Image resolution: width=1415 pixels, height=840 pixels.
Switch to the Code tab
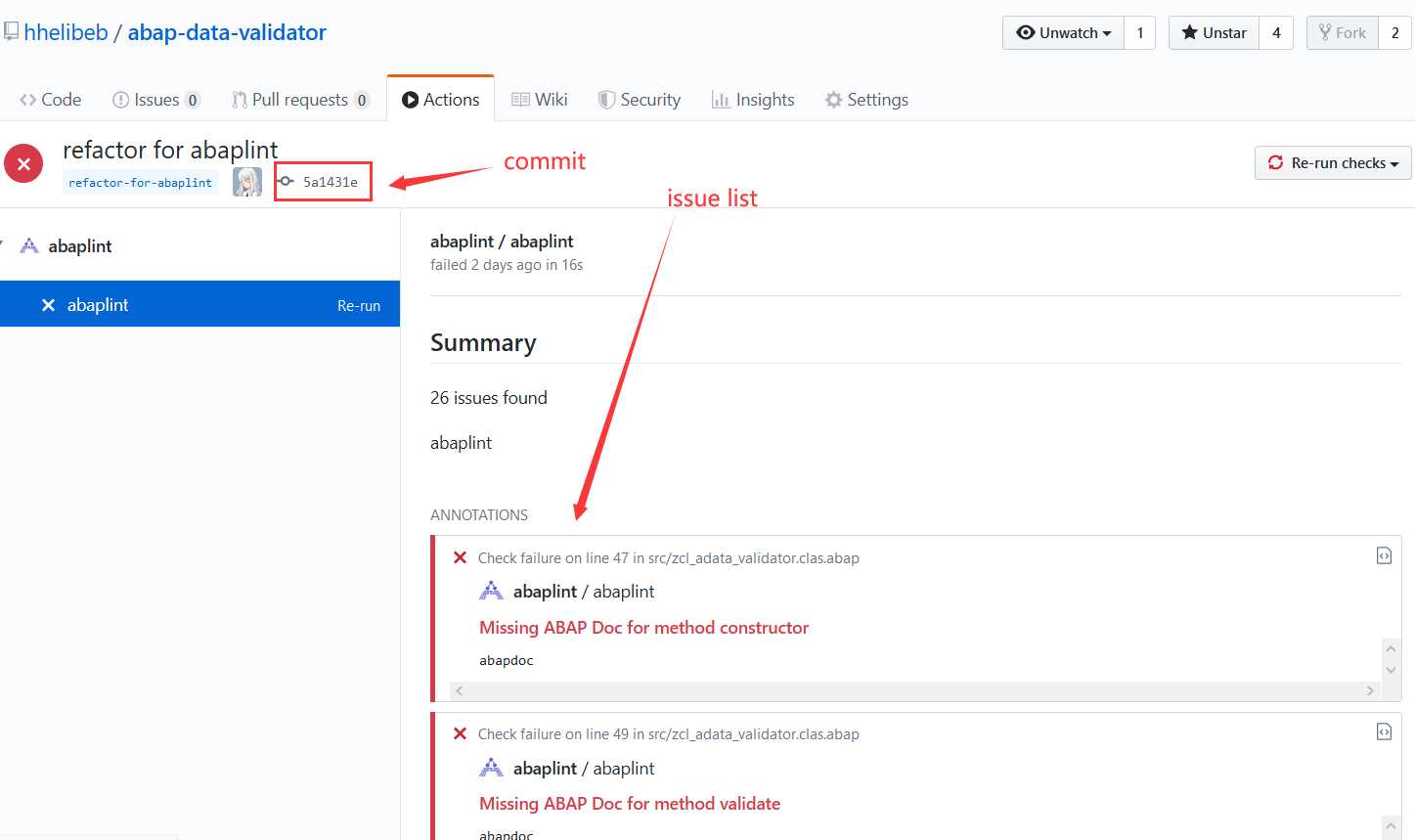[x=51, y=99]
